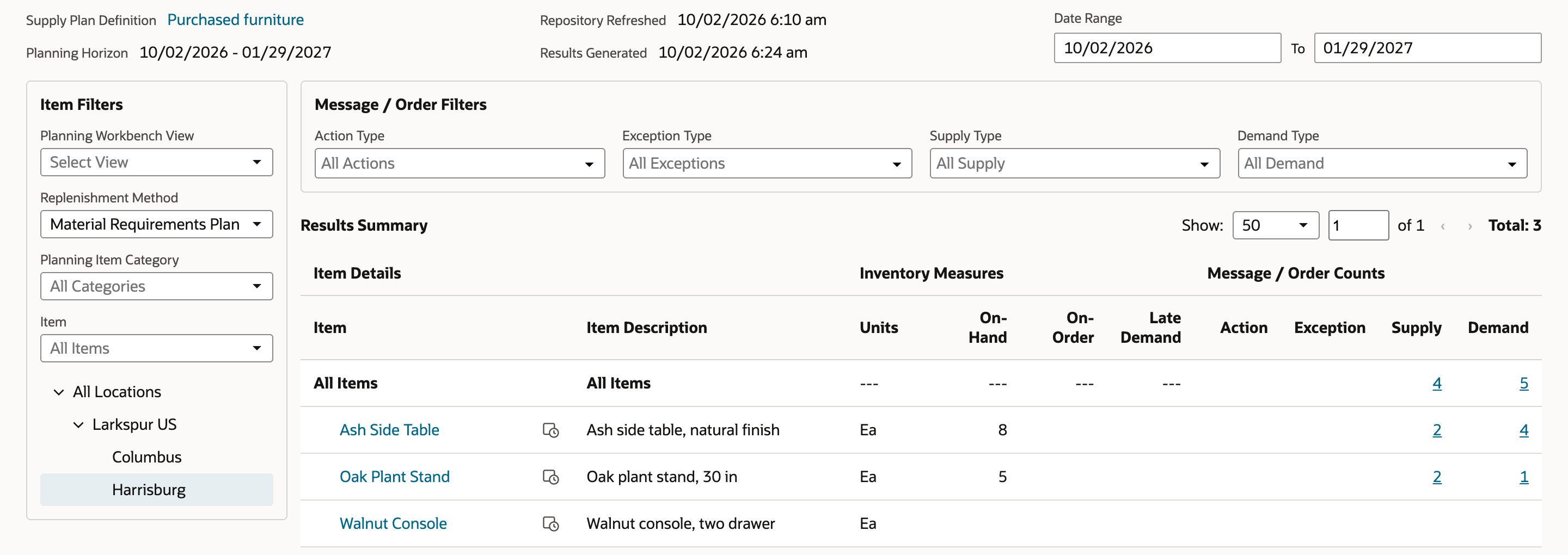Open supply count 2 for Ash Side Table

[x=1437, y=430]
